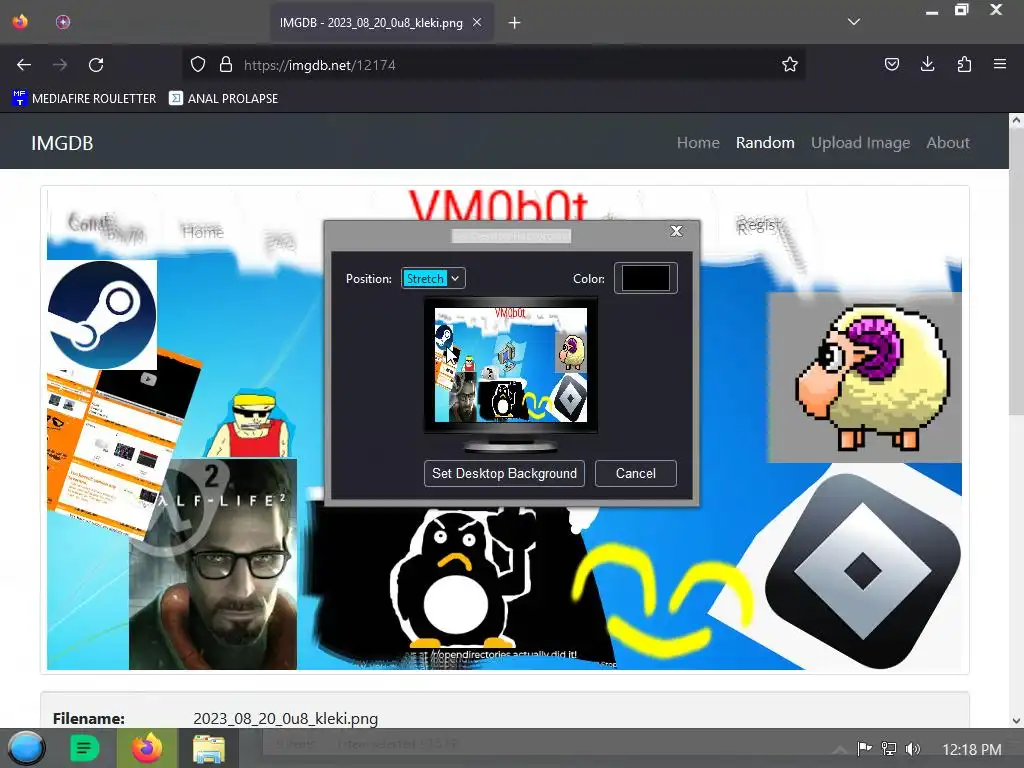1024x768 pixels.
Task: Open the Upload Image nav link
Action: pyautogui.click(x=860, y=142)
